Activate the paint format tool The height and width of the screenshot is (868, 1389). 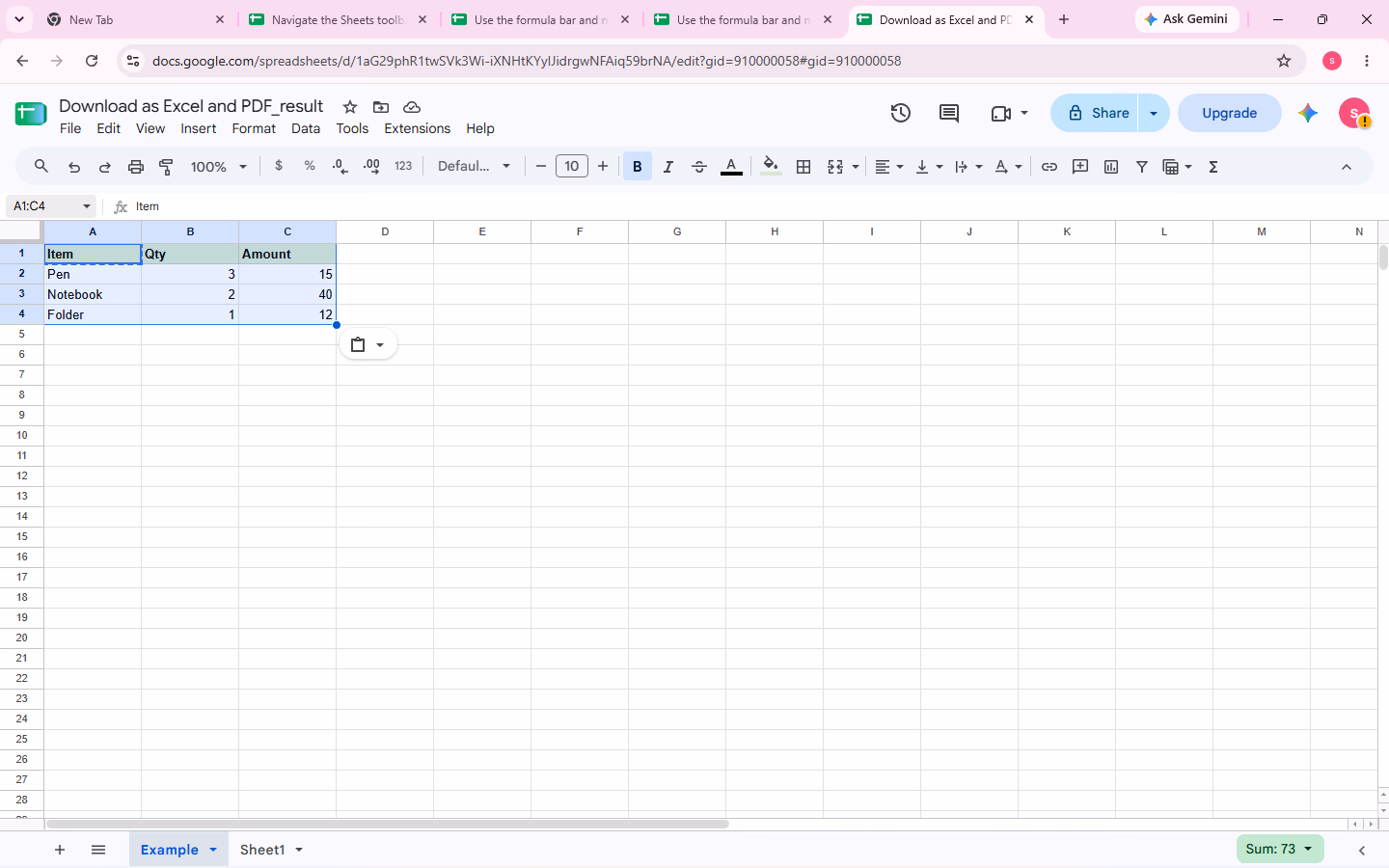167,167
